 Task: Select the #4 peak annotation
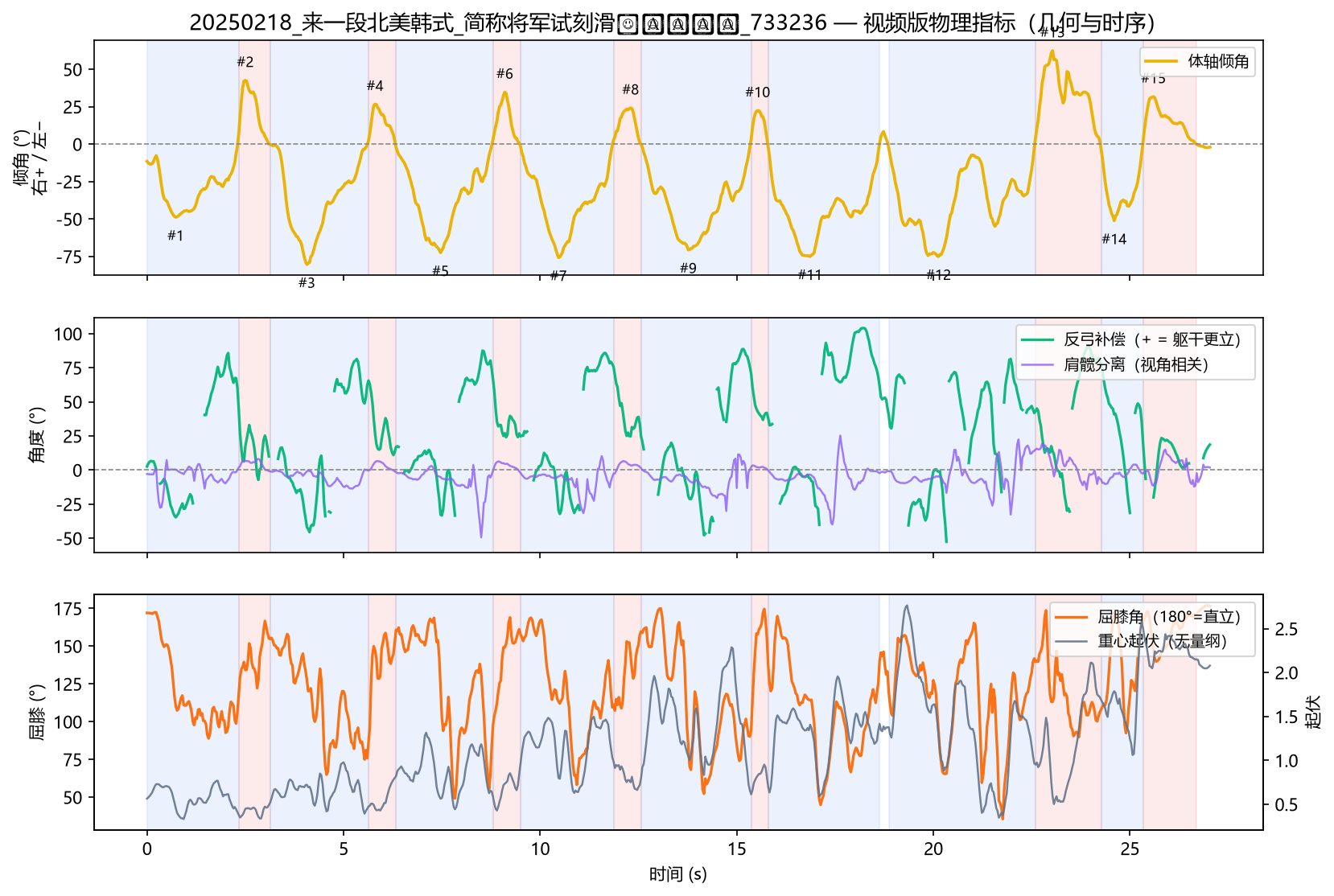click(x=375, y=86)
